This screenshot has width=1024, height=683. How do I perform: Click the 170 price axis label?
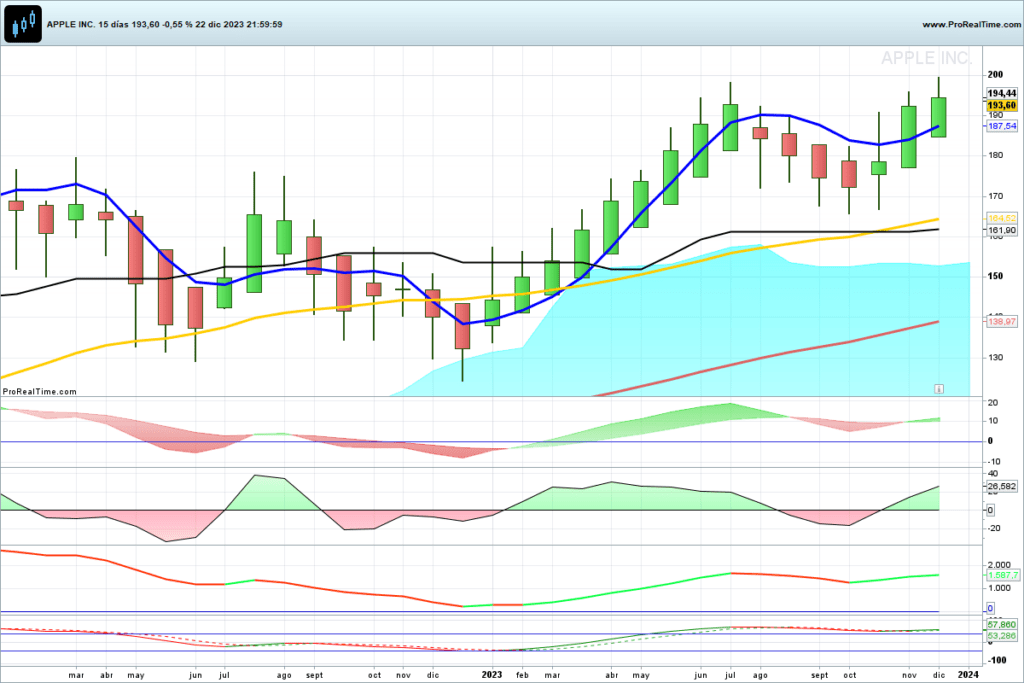tap(995, 196)
